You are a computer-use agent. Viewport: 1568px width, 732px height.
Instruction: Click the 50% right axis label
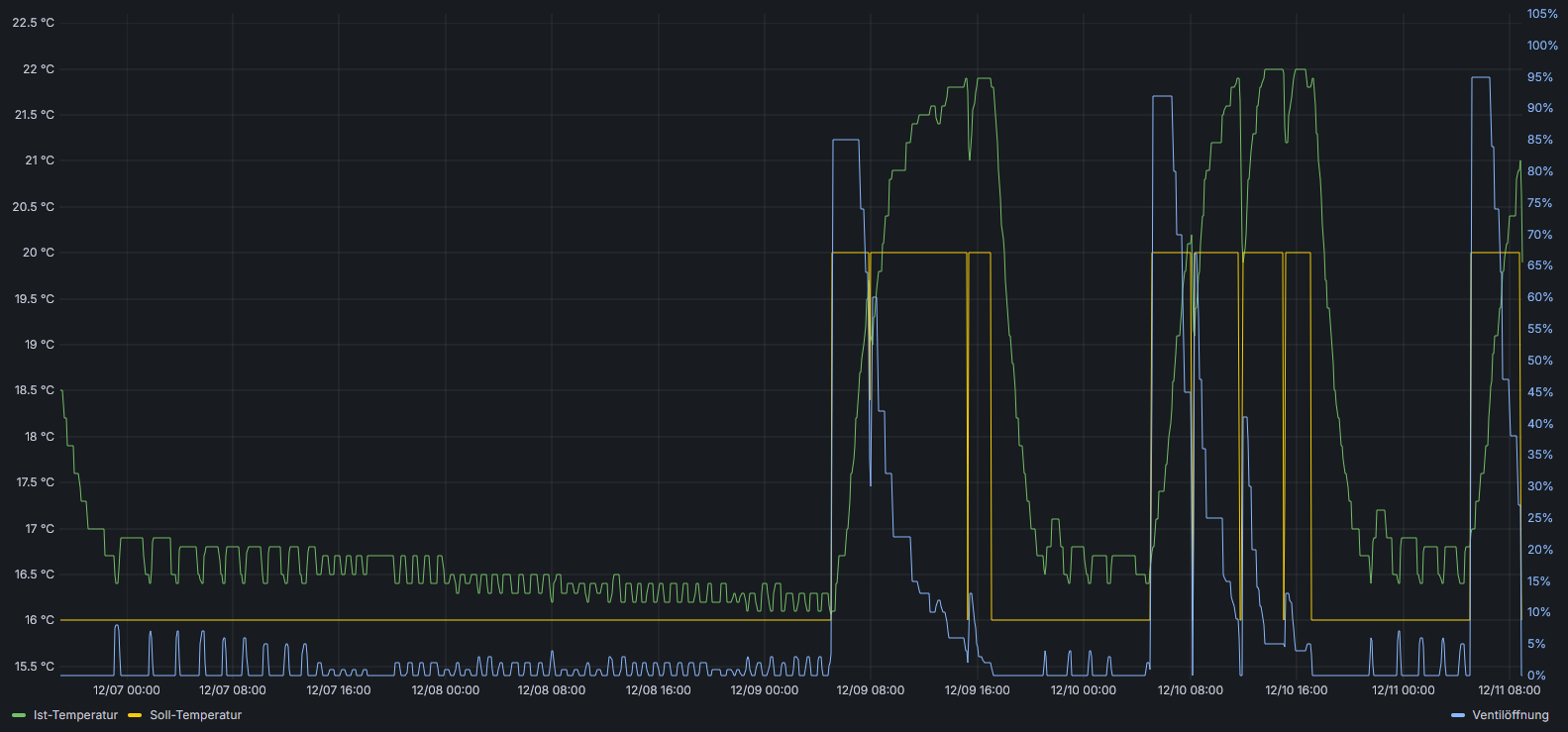[x=1540, y=361]
